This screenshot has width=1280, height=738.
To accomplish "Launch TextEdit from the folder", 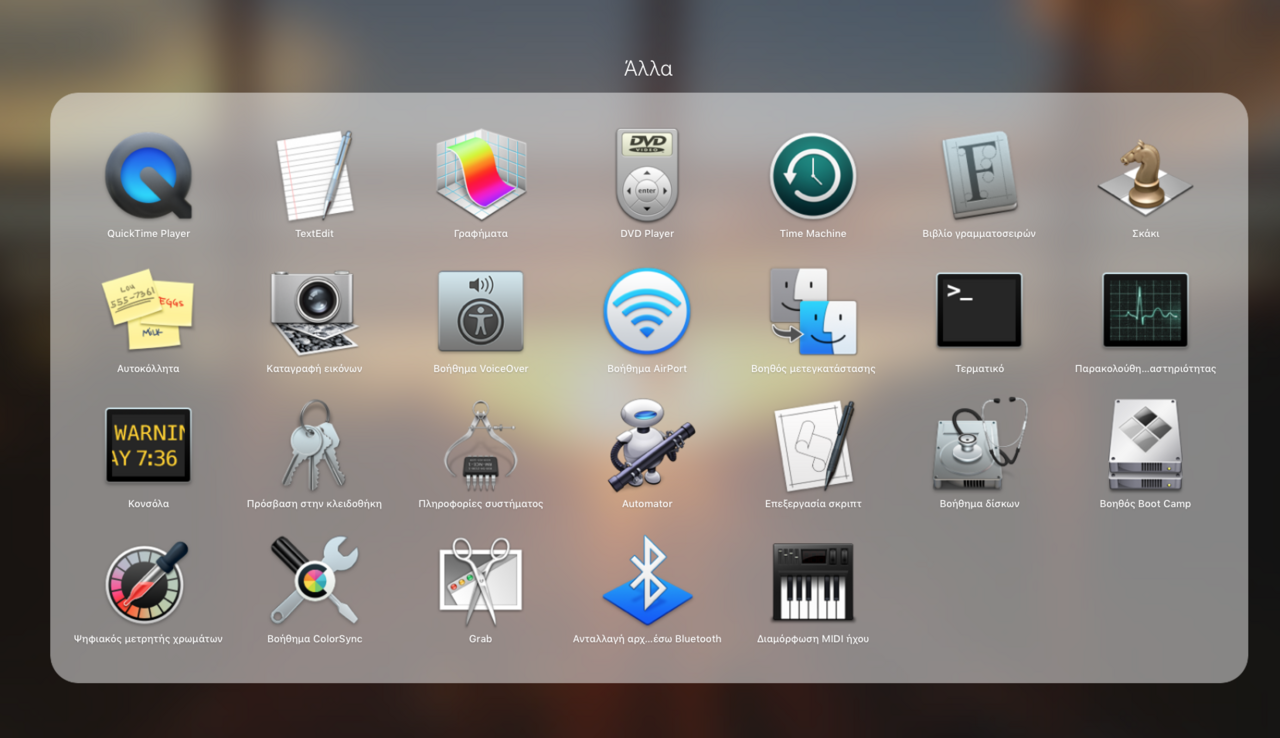I will 314,175.
